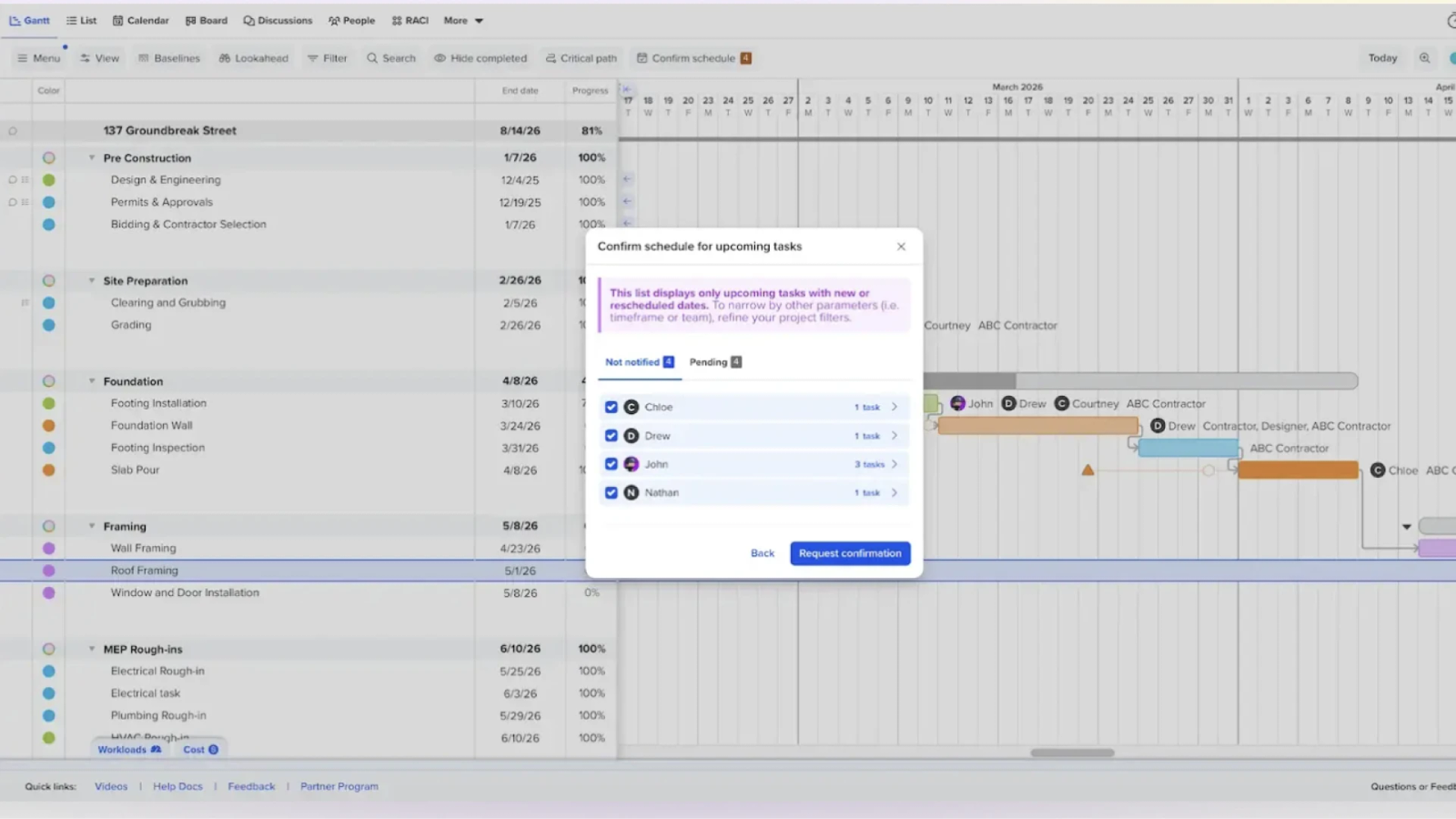Switch to the Board tab
Screen dimensions: 1456x819
(x=206, y=20)
